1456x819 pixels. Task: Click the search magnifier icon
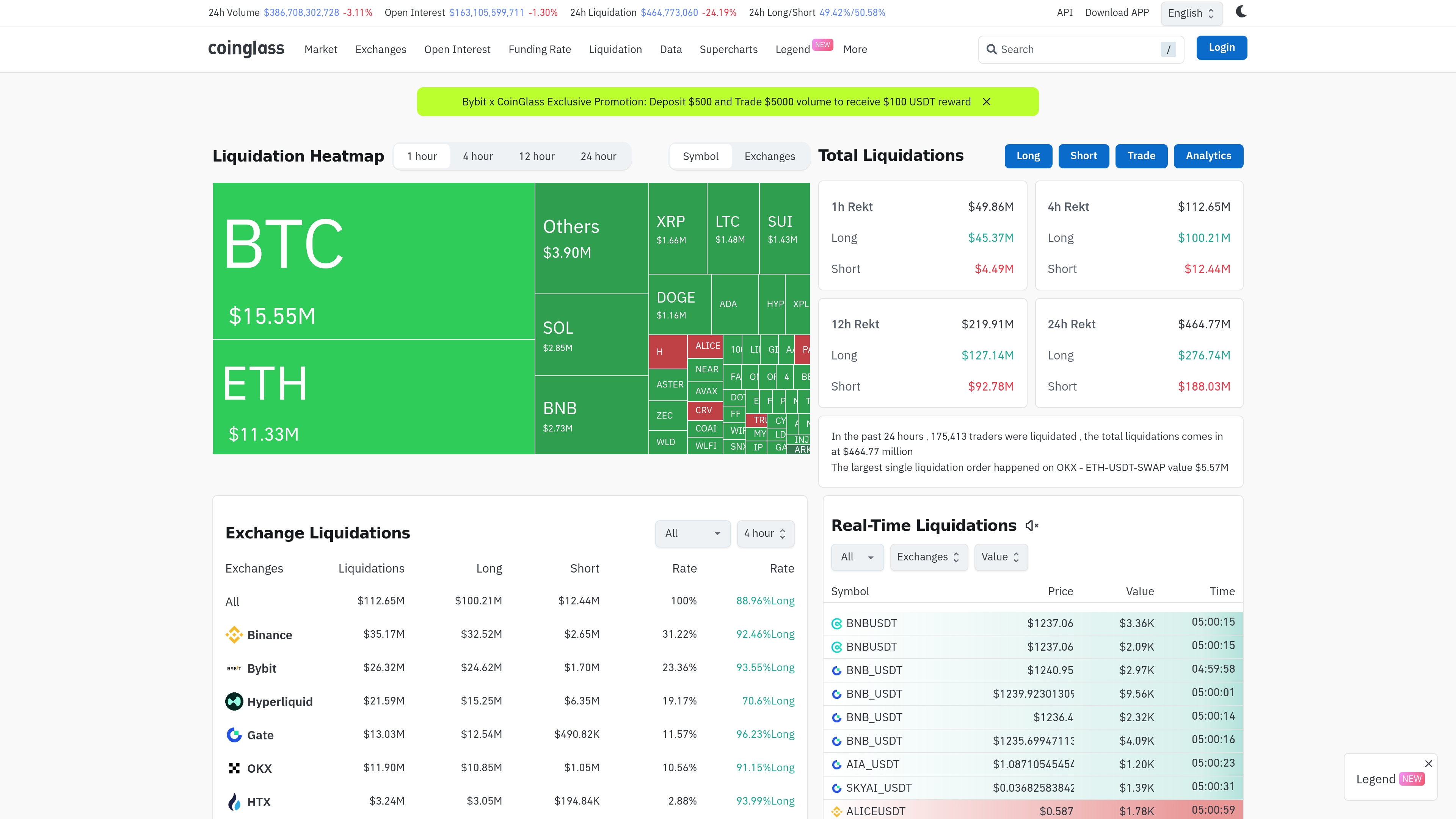click(x=992, y=49)
